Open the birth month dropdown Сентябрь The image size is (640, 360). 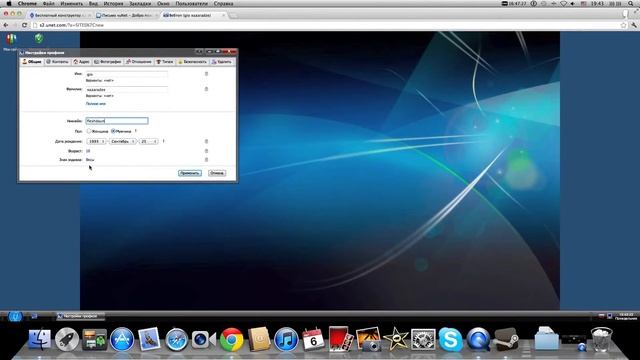pos(122,141)
